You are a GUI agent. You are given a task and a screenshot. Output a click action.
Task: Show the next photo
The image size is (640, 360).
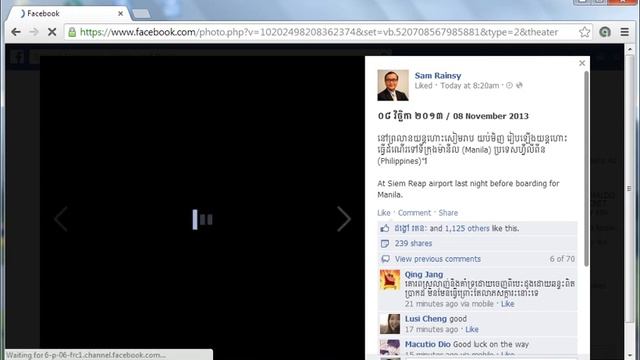coord(344,219)
